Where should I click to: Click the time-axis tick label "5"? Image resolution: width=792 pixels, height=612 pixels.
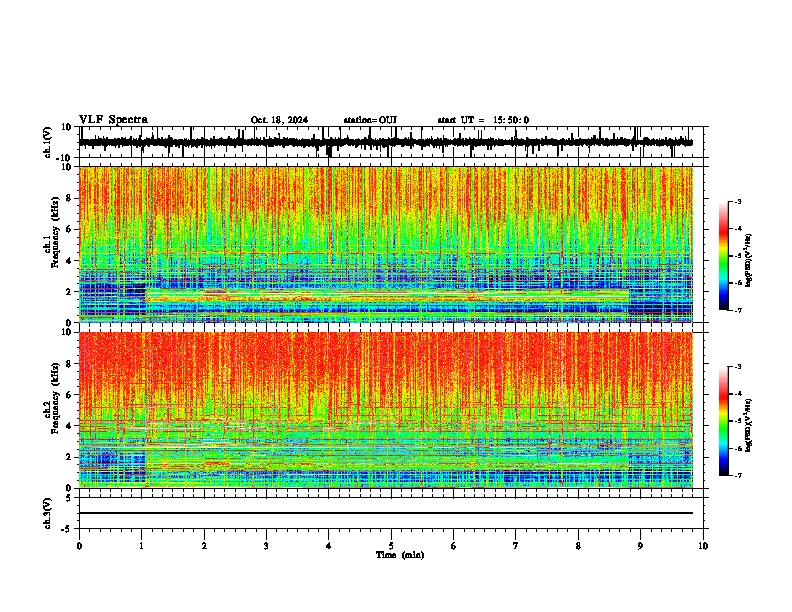click(x=391, y=546)
